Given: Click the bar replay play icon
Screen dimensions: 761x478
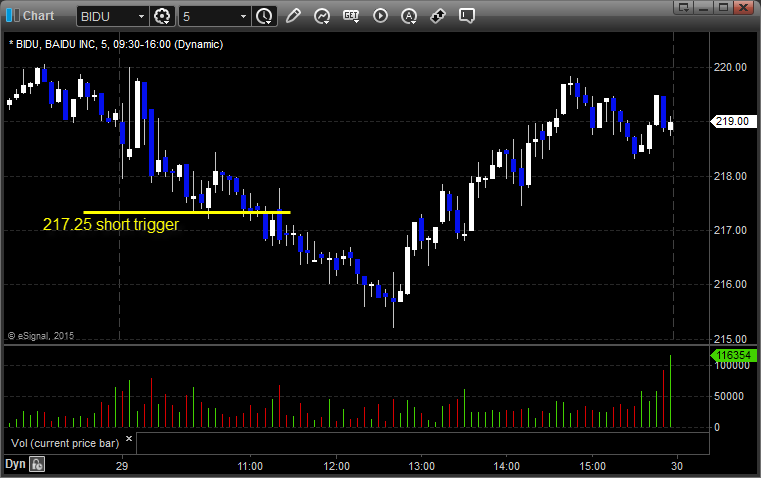Looking at the screenshot, I should [380, 16].
